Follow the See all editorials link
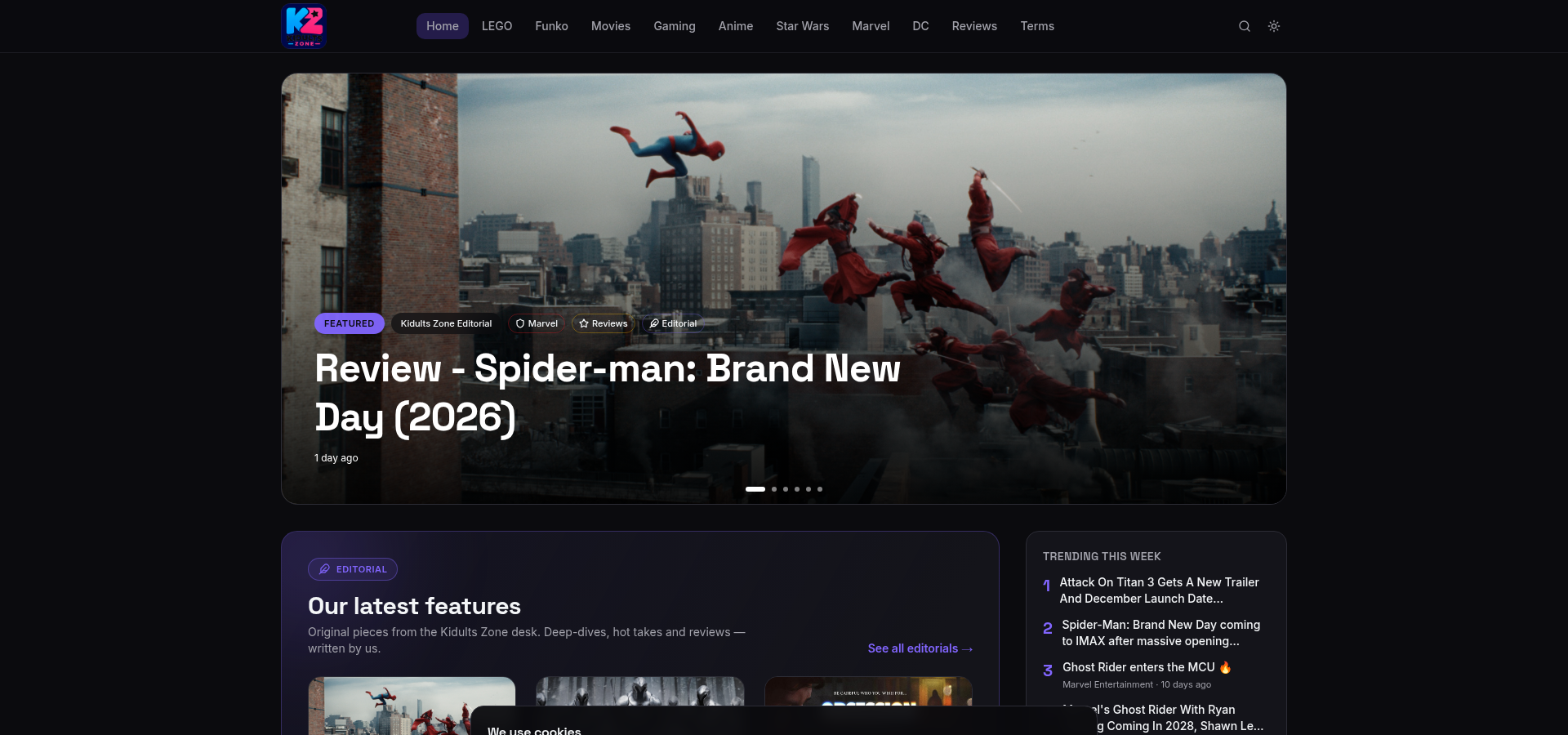Screen dimensions: 1568x735 (920, 648)
